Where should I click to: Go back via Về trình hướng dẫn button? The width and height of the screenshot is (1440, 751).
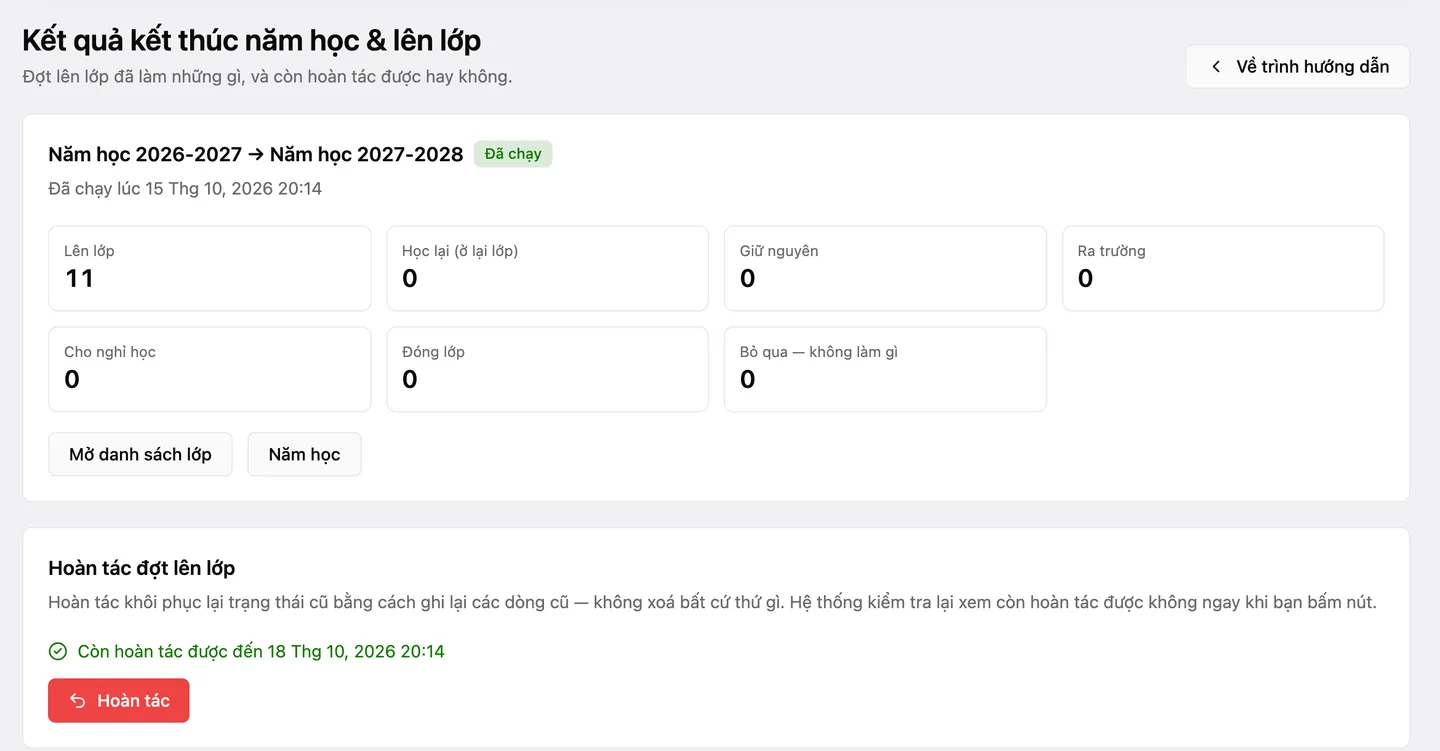click(1298, 67)
